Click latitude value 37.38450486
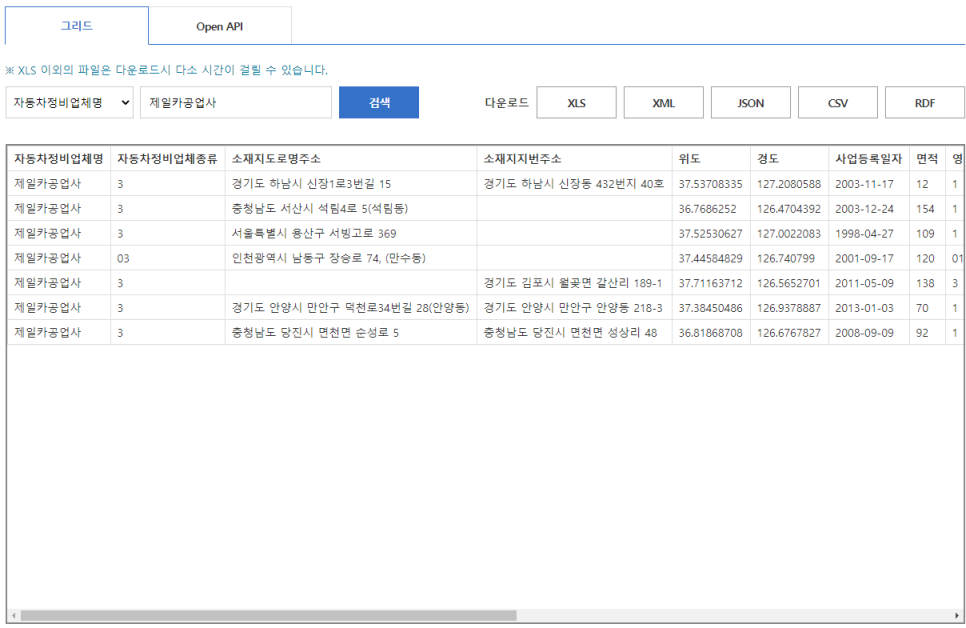 (710, 308)
